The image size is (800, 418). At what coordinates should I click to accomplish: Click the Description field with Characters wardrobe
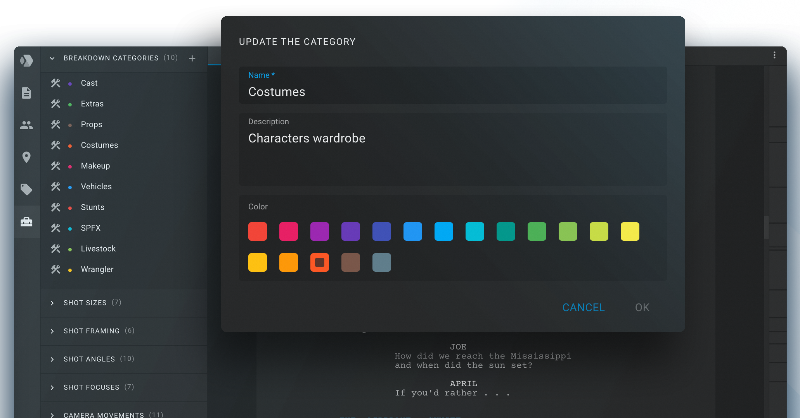click(x=453, y=150)
